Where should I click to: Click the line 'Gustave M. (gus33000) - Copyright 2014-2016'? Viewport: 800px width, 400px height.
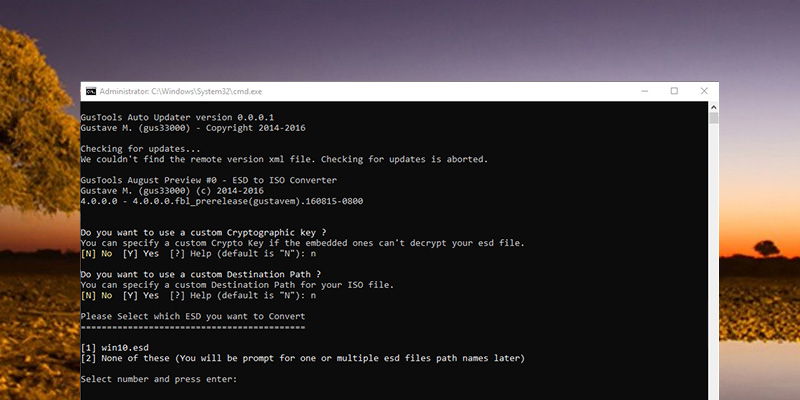[x=193, y=128]
